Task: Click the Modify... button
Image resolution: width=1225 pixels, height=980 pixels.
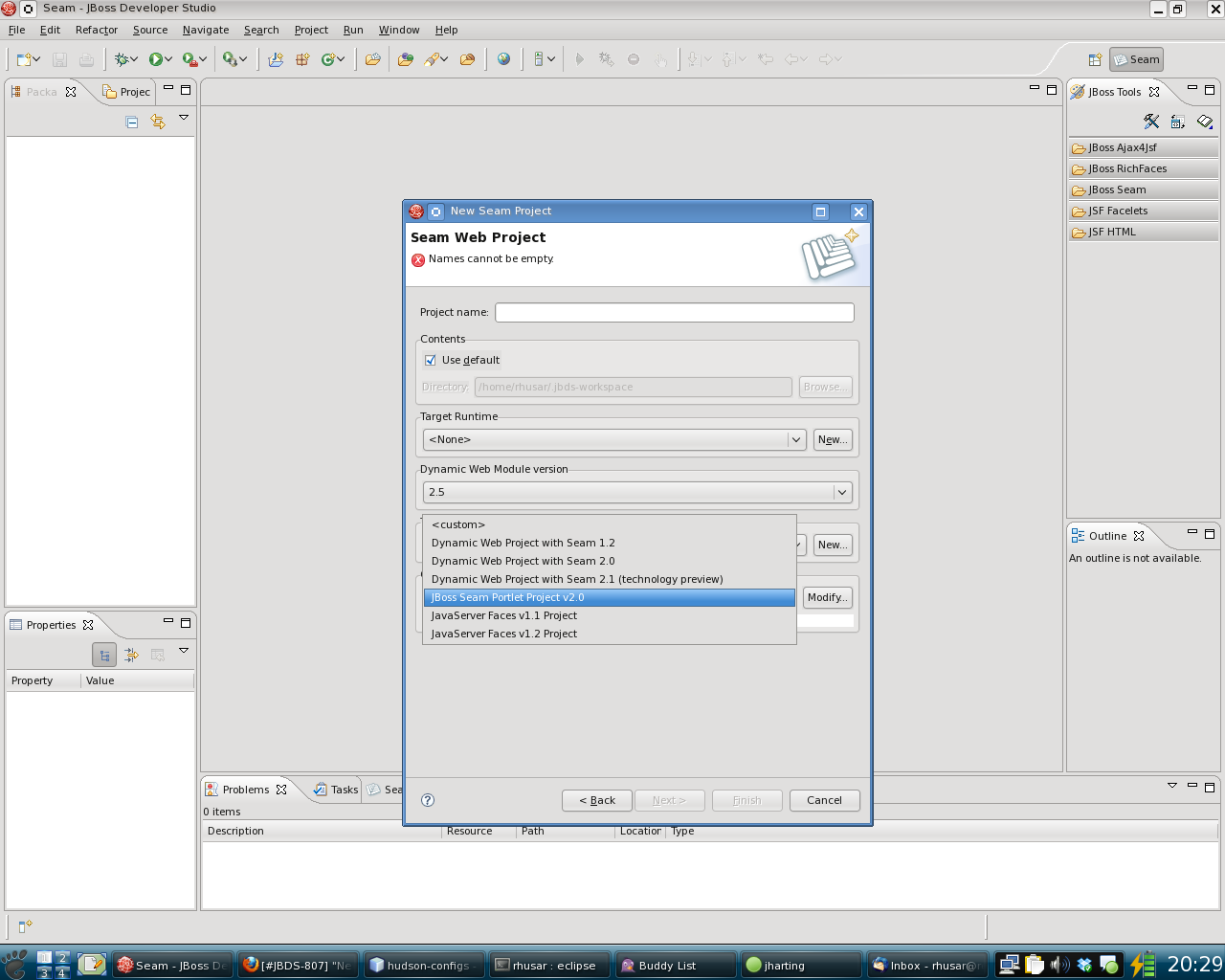Action: coord(827,597)
